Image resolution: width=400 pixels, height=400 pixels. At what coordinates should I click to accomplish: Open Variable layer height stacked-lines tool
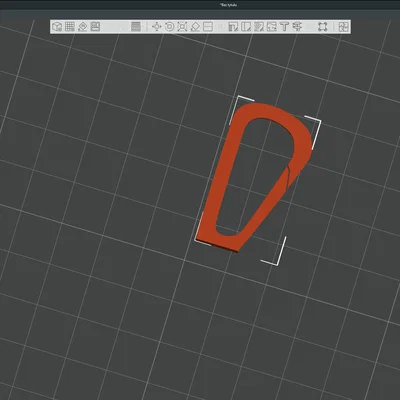click(135, 27)
